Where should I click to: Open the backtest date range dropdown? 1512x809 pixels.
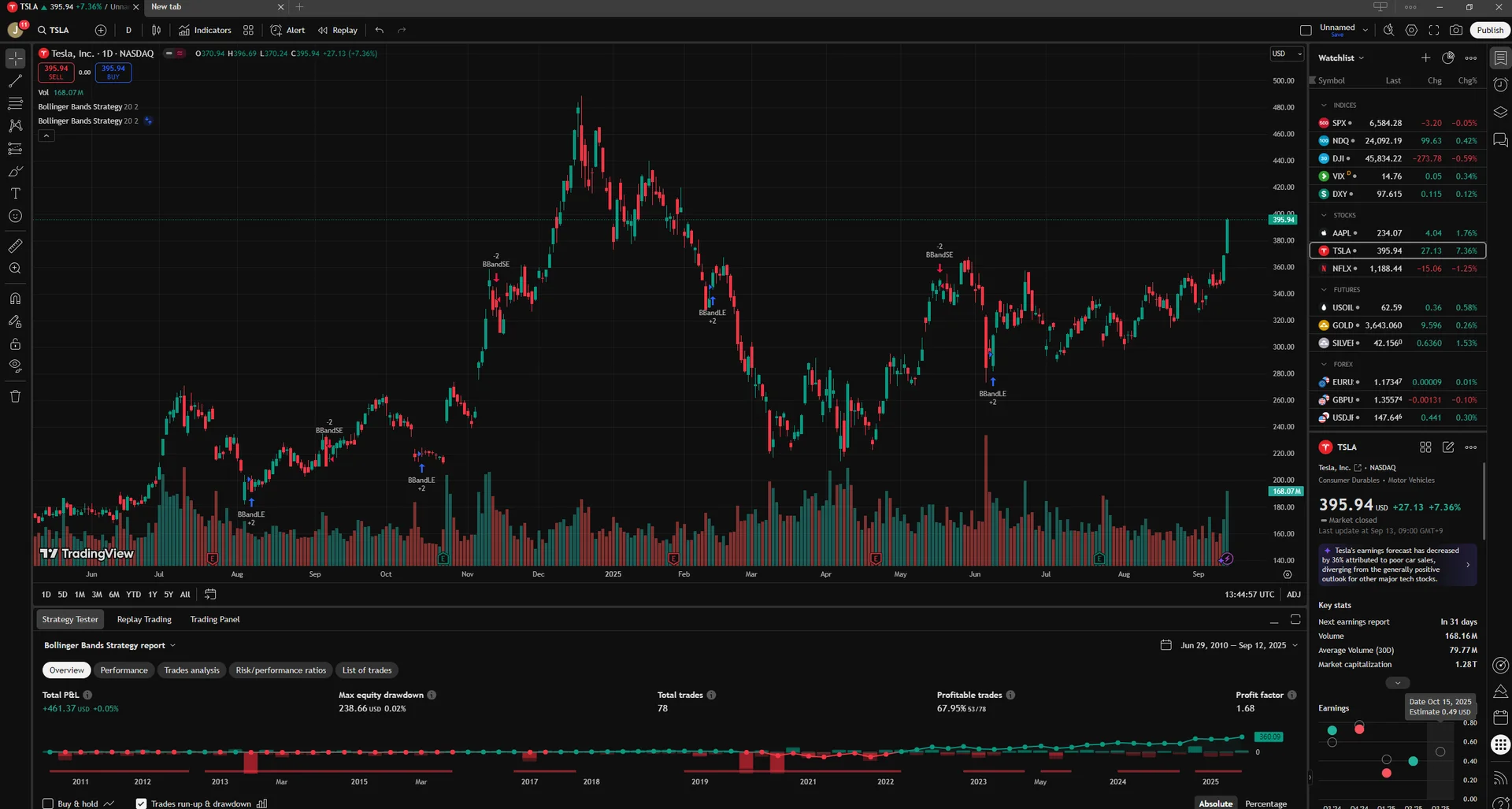pyautogui.click(x=1229, y=645)
